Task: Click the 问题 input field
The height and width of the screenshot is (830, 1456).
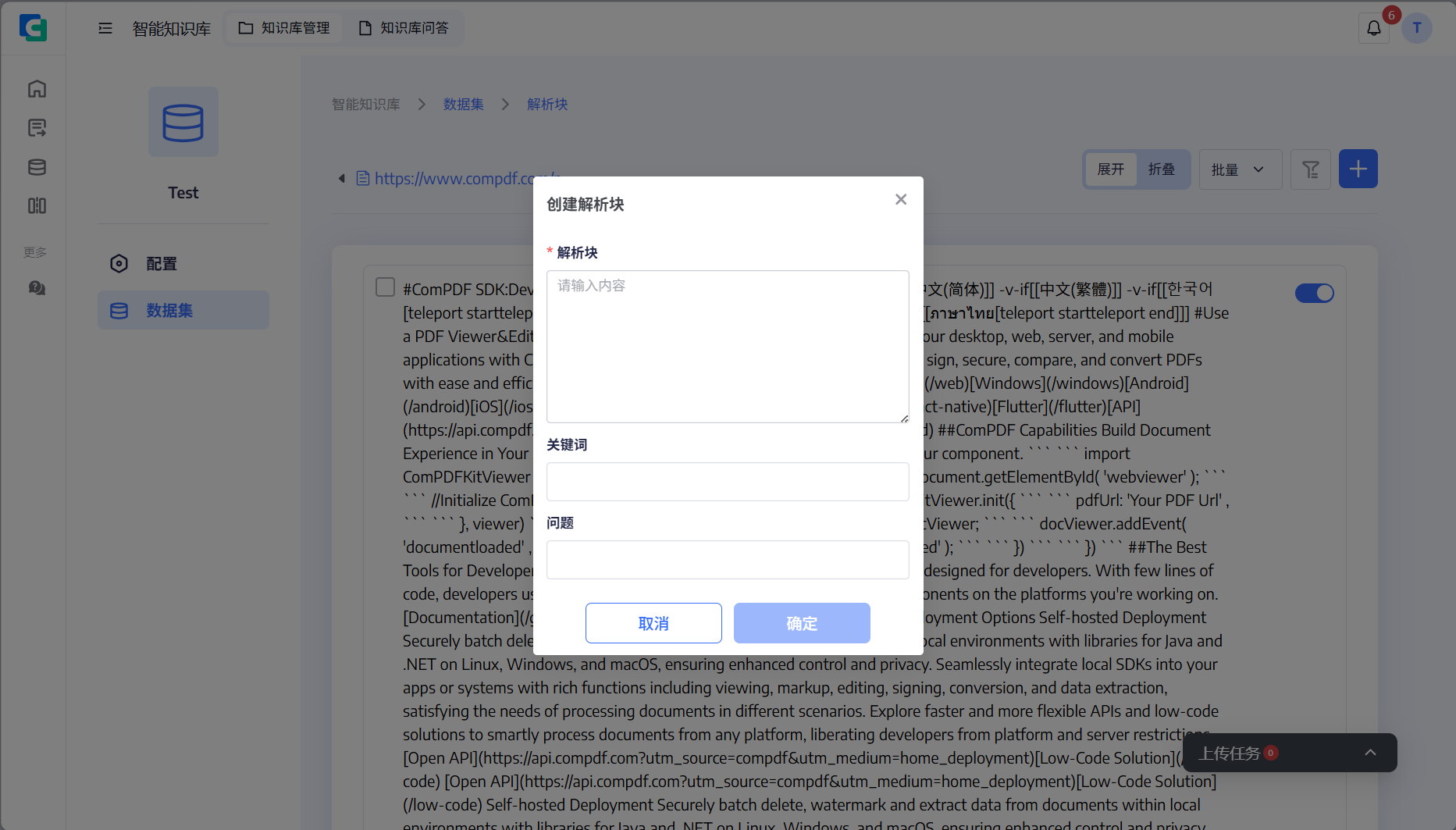Action: 728,560
